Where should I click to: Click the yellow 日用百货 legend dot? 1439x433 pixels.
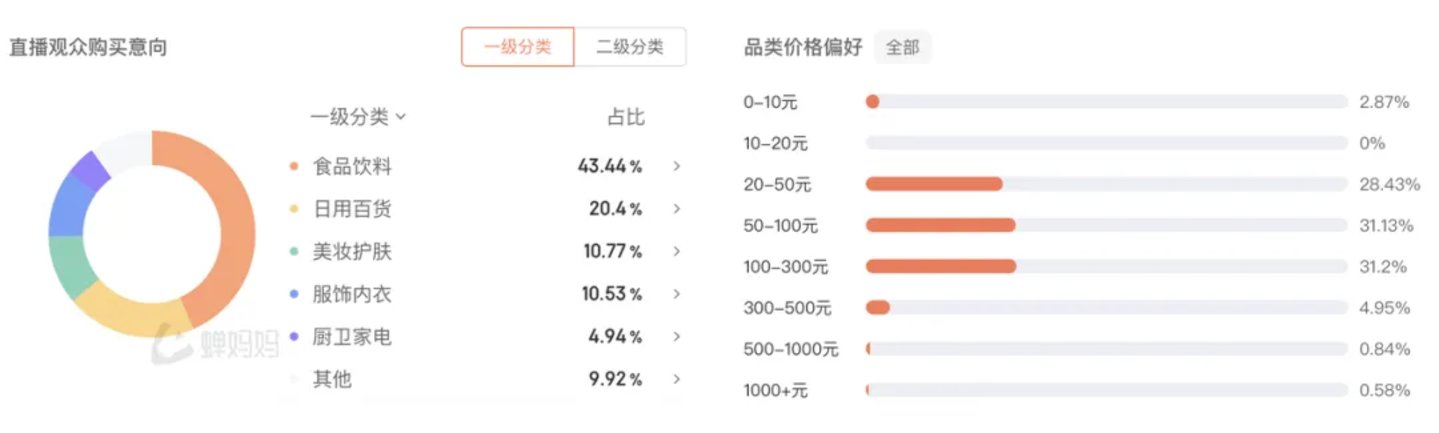point(293,209)
